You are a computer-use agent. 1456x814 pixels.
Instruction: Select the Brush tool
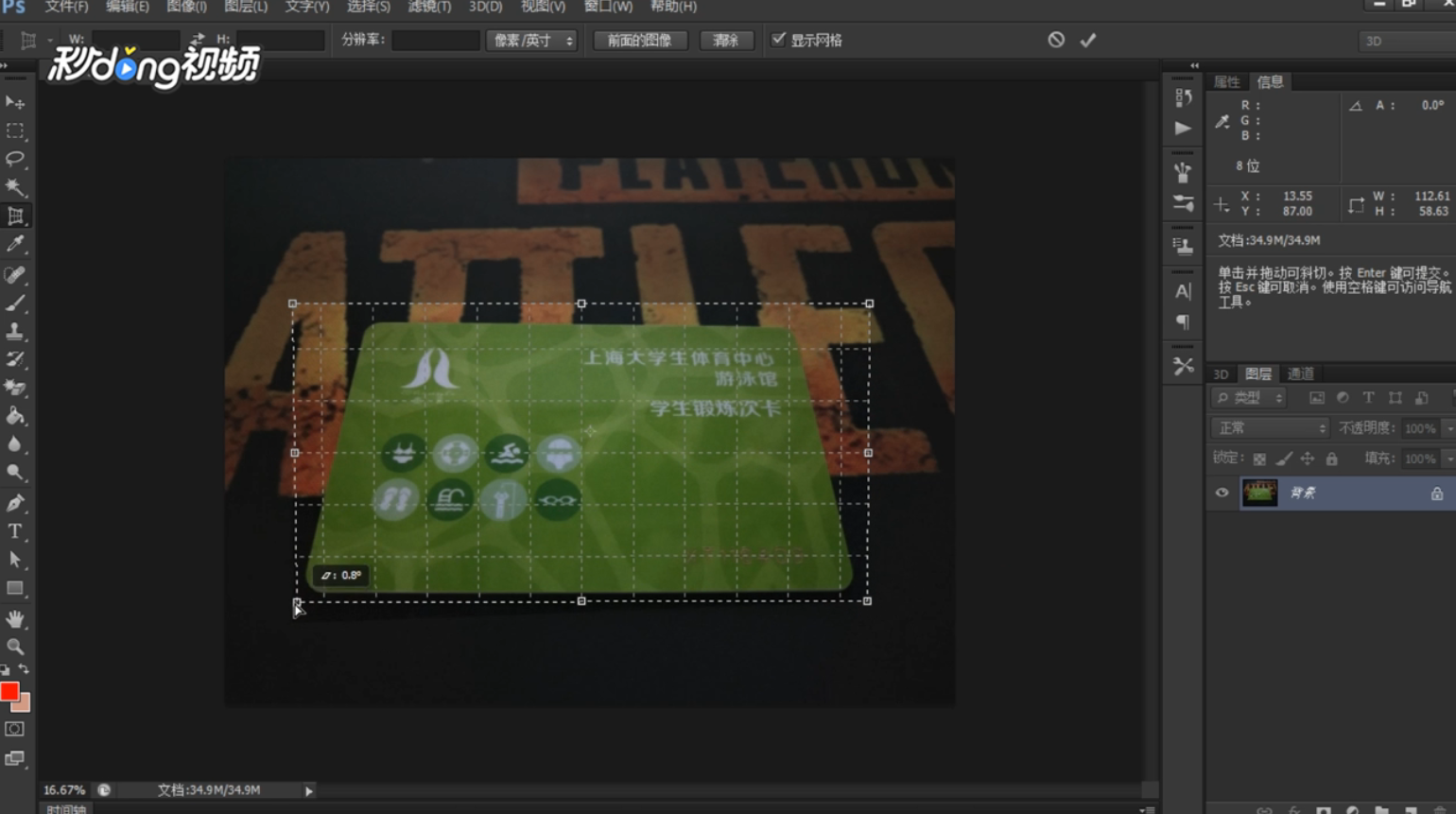tap(15, 303)
